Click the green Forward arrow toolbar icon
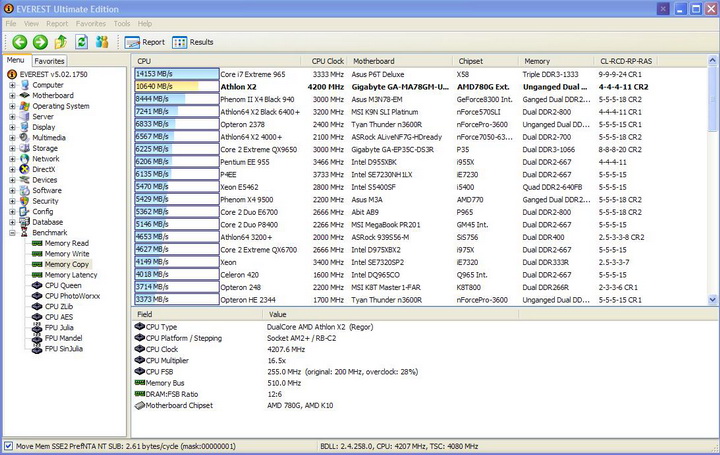 click(x=40, y=42)
